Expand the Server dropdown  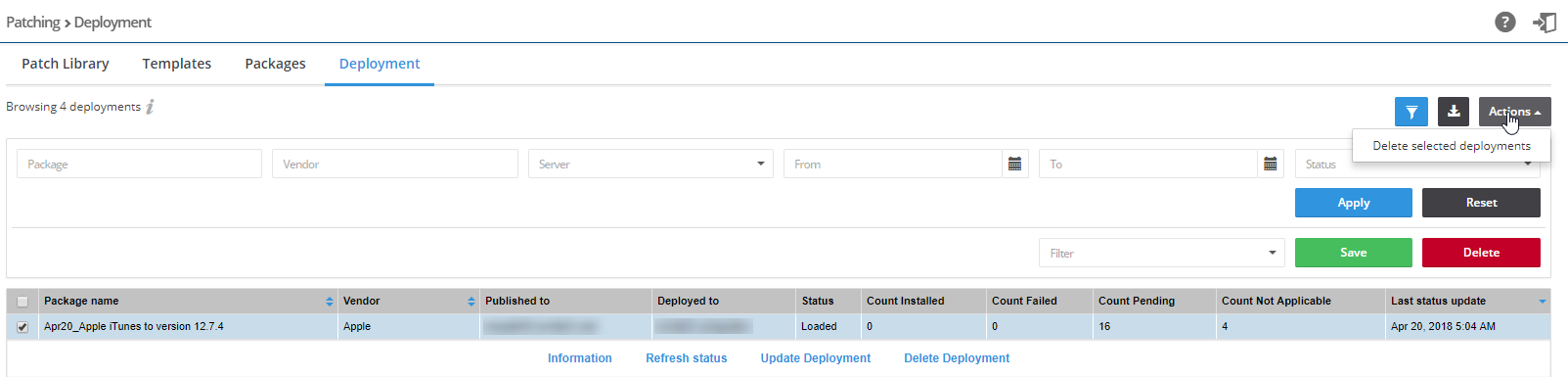pyautogui.click(x=650, y=164)
